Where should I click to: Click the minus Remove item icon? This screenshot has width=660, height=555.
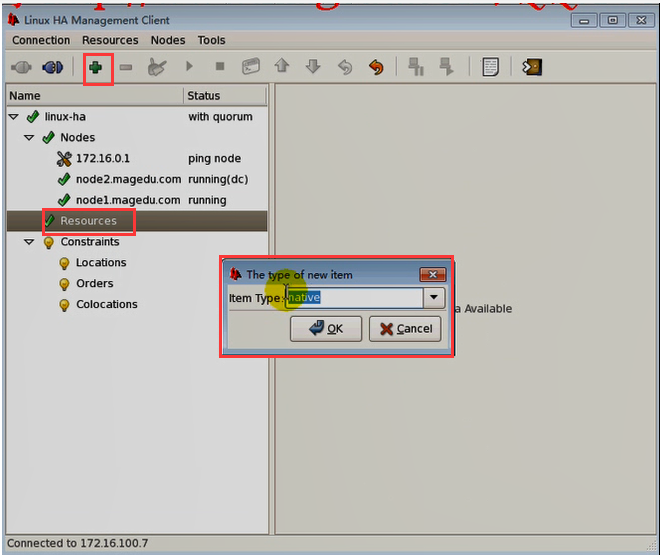(126, 67)
